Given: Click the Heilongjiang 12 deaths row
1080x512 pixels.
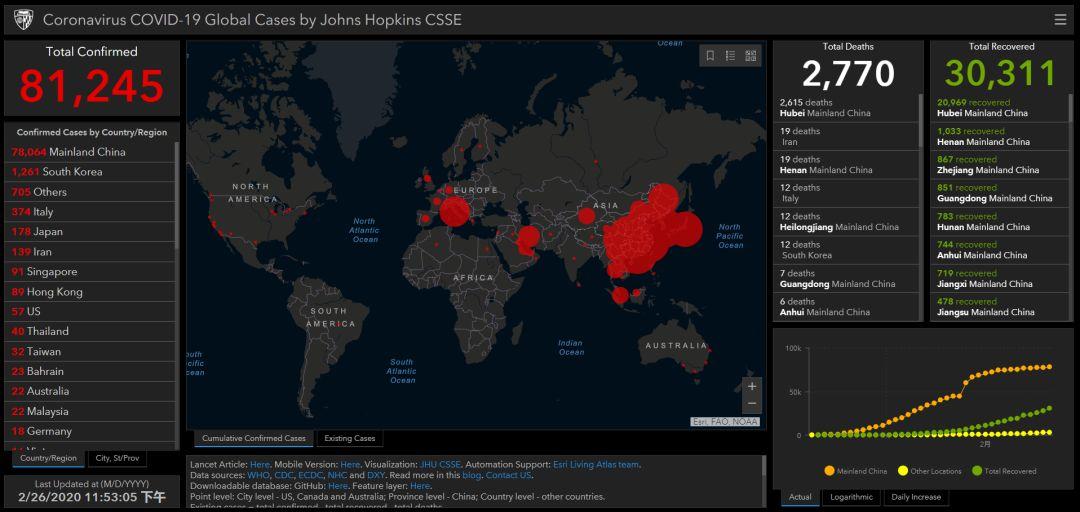Looking at the screenshot, I should coord(846,222).
